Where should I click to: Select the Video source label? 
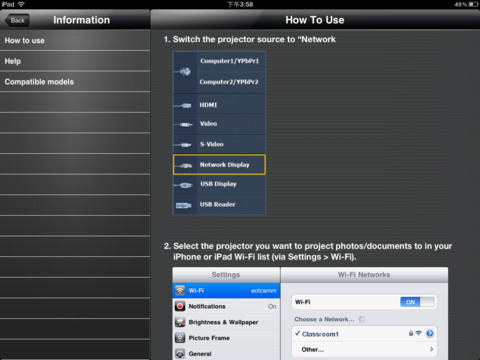[208, 124]
